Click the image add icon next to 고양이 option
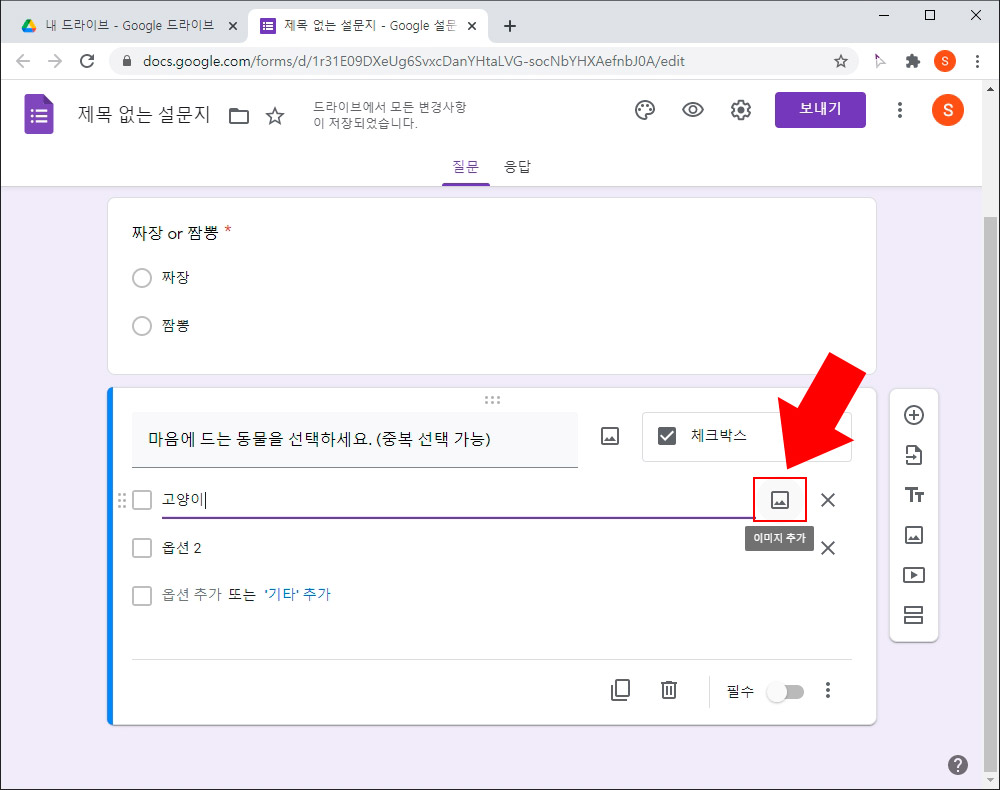This screenshot has height=790, width=1000. click(780, 499)
